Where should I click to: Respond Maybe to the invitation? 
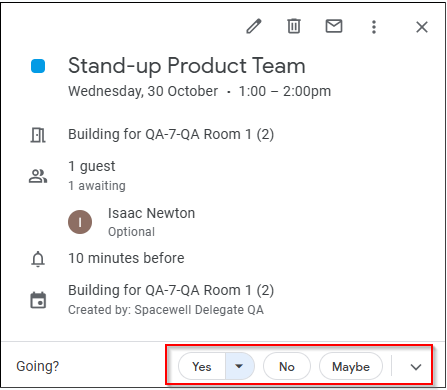[351, 366]
